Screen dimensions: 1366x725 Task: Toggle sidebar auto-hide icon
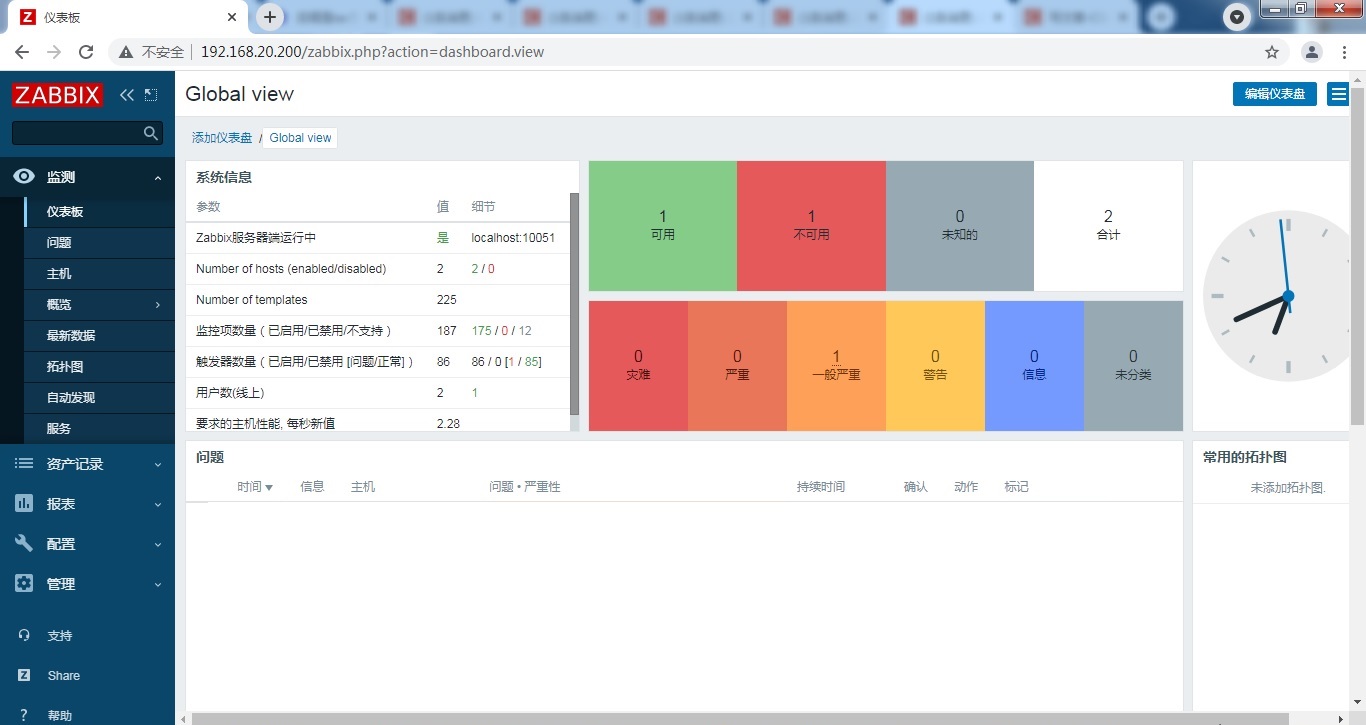(x=151, y=95)
